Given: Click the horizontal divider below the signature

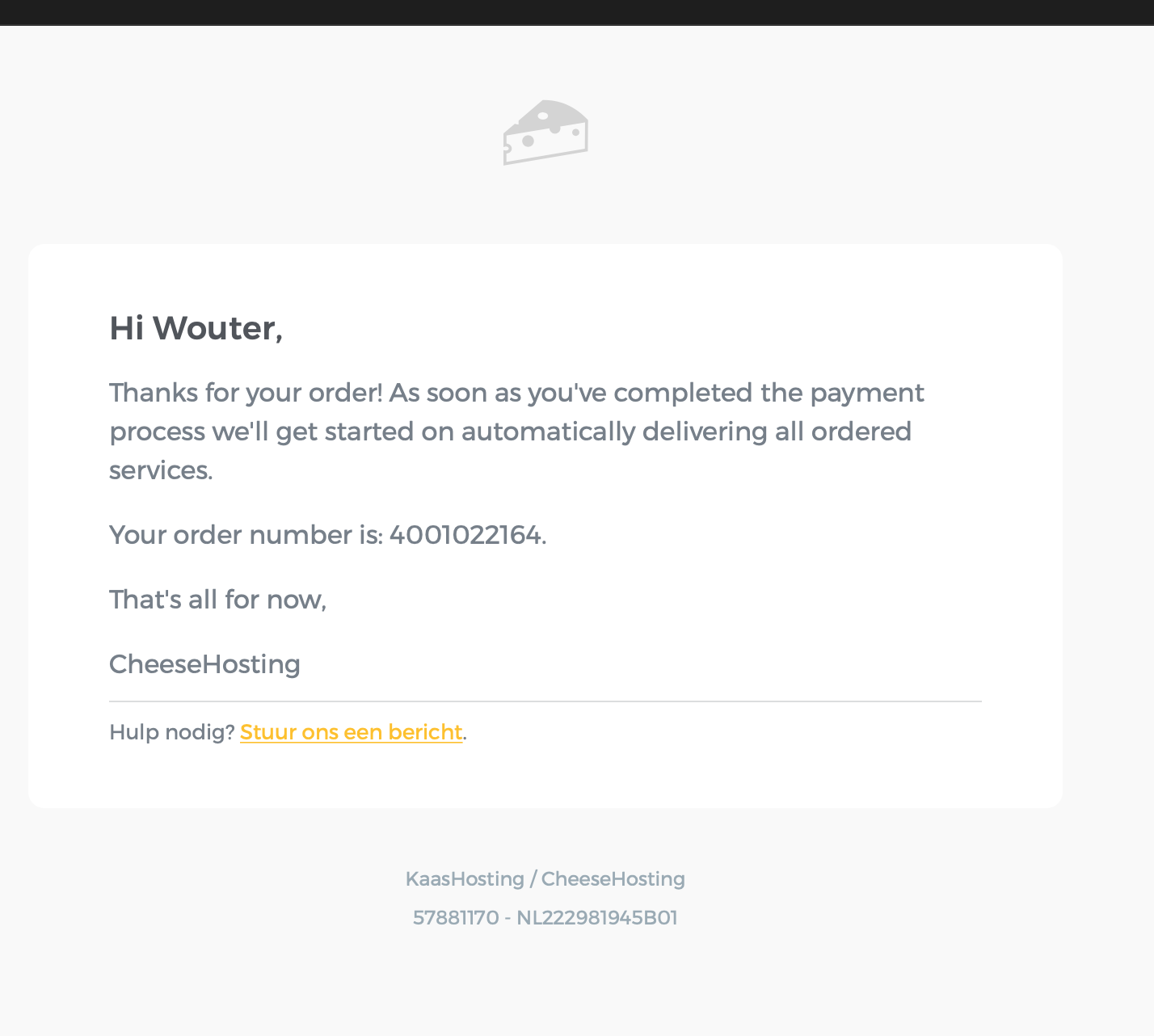Looking at the screenshot, I should pyautogui.click(x=545, y=701).
